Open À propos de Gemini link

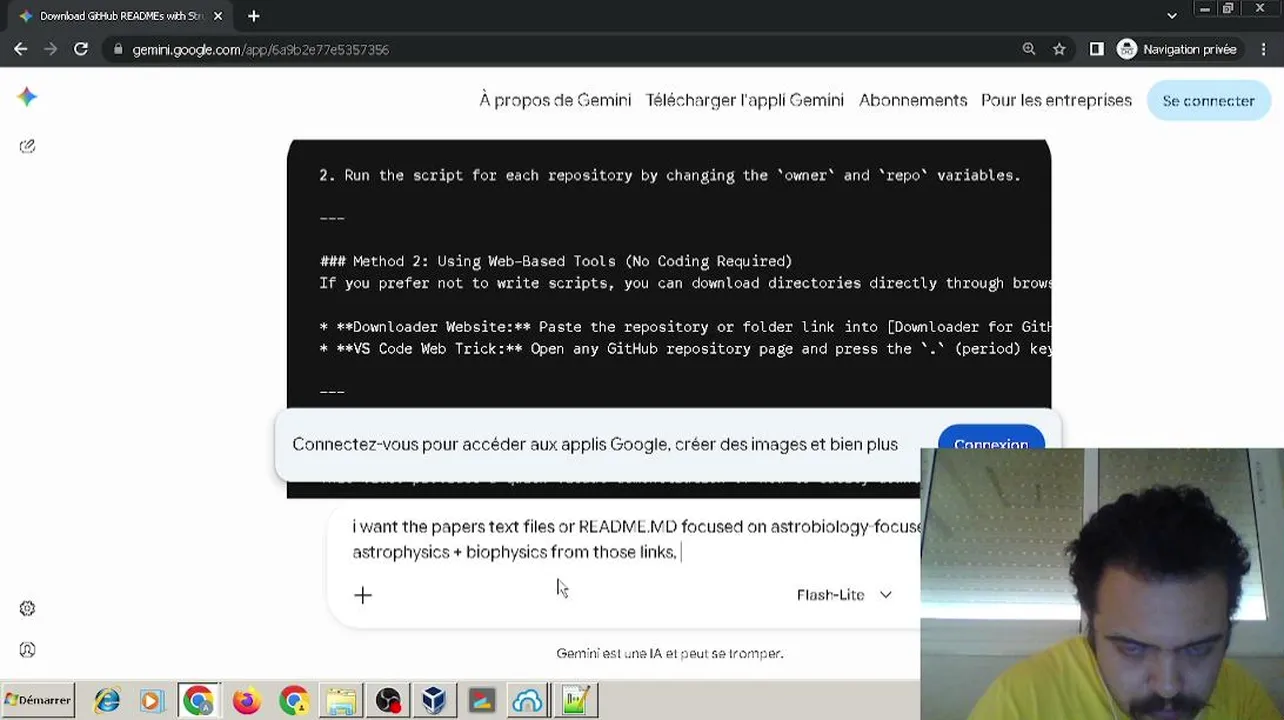(x=555, y=100)
